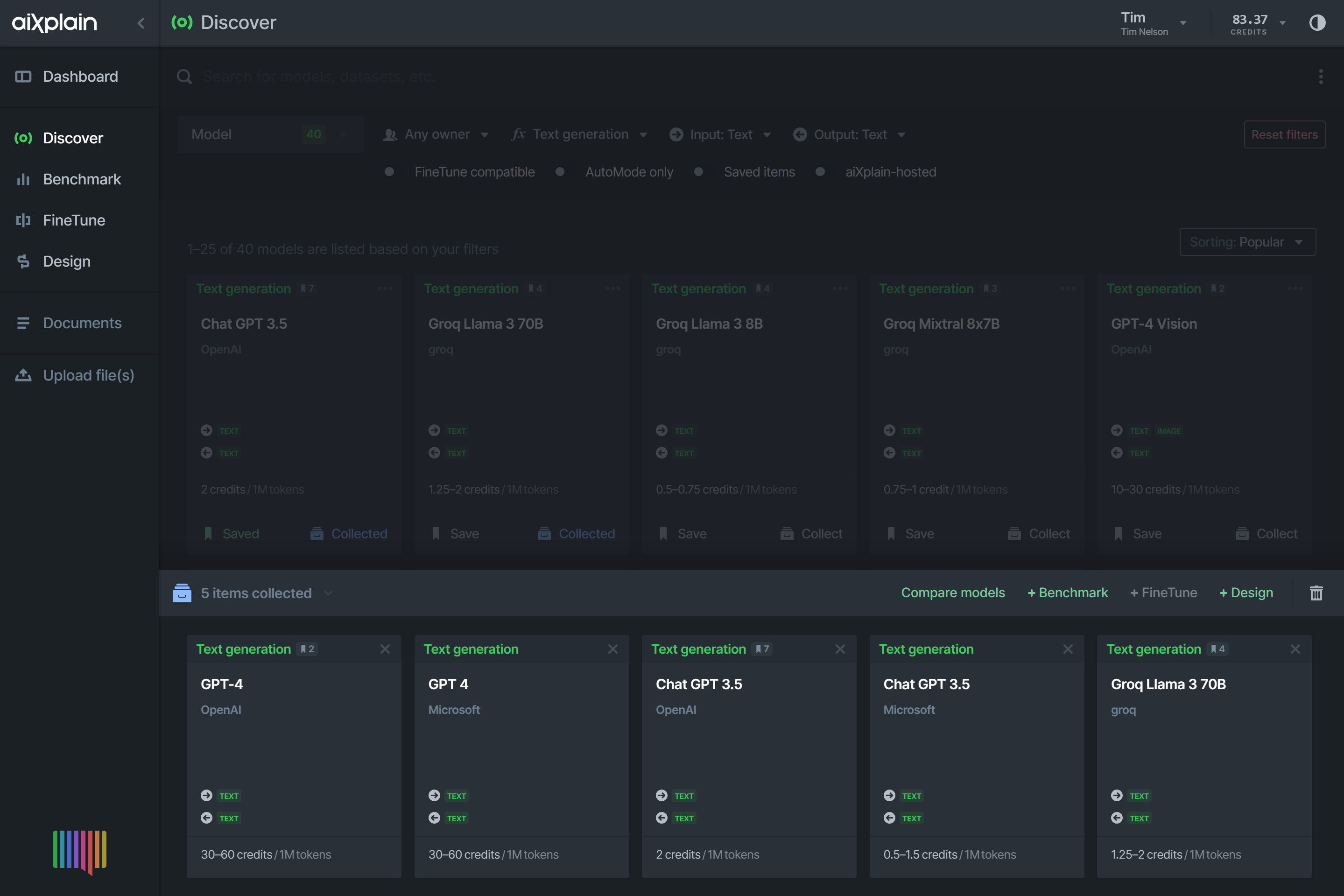This screenshot has height=896, width=1344.
Task: Uncollect Chat GPT 3.5 in results
Action: click(x=348, y=534)
